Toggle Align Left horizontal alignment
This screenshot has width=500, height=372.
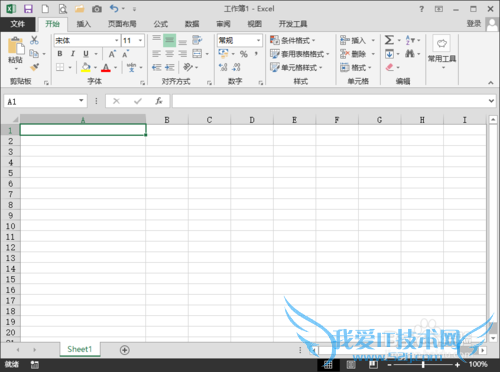click(x=157, y=54)
